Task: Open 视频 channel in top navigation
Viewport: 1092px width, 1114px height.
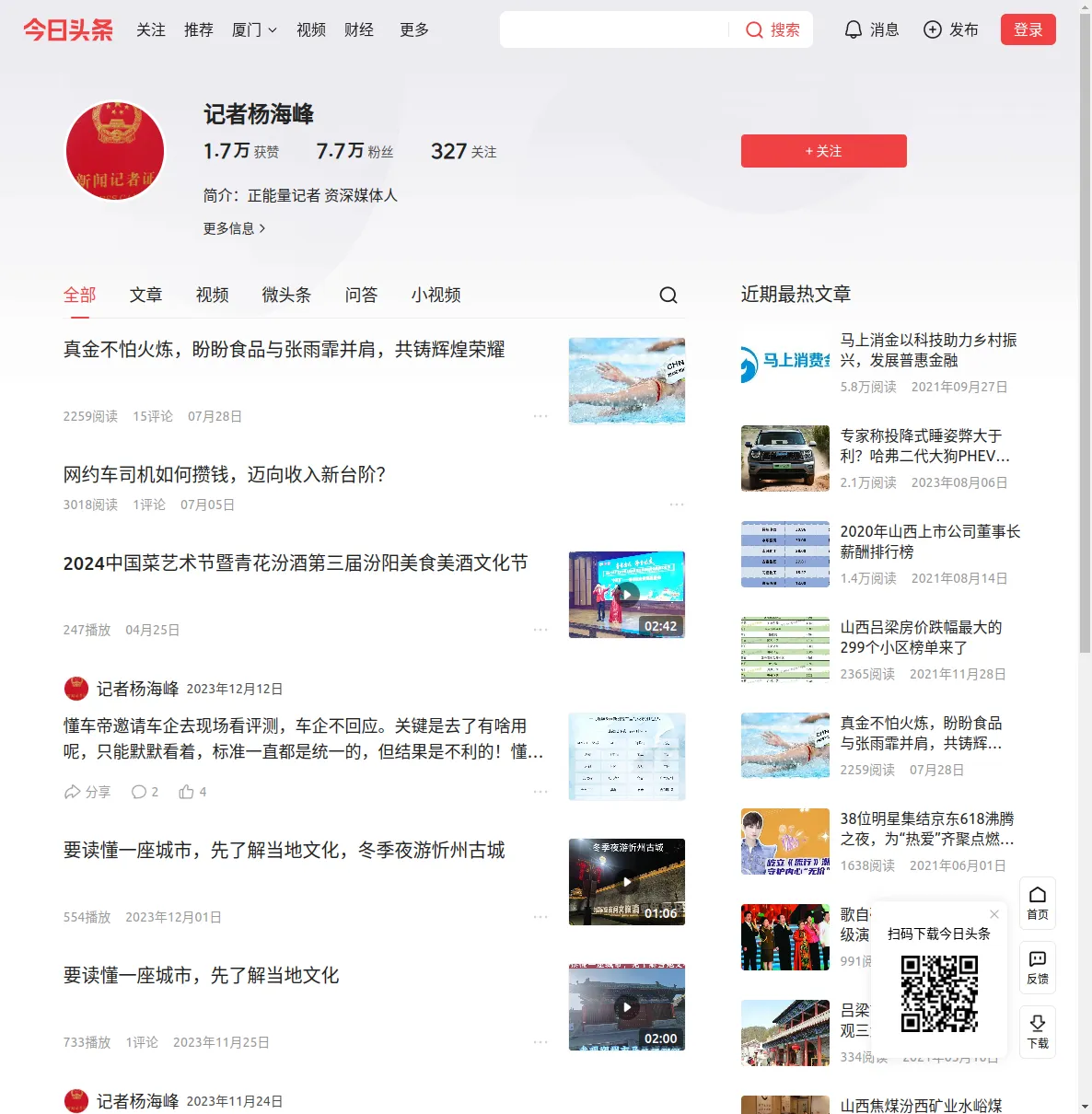Action: click(x=311, y=30)
